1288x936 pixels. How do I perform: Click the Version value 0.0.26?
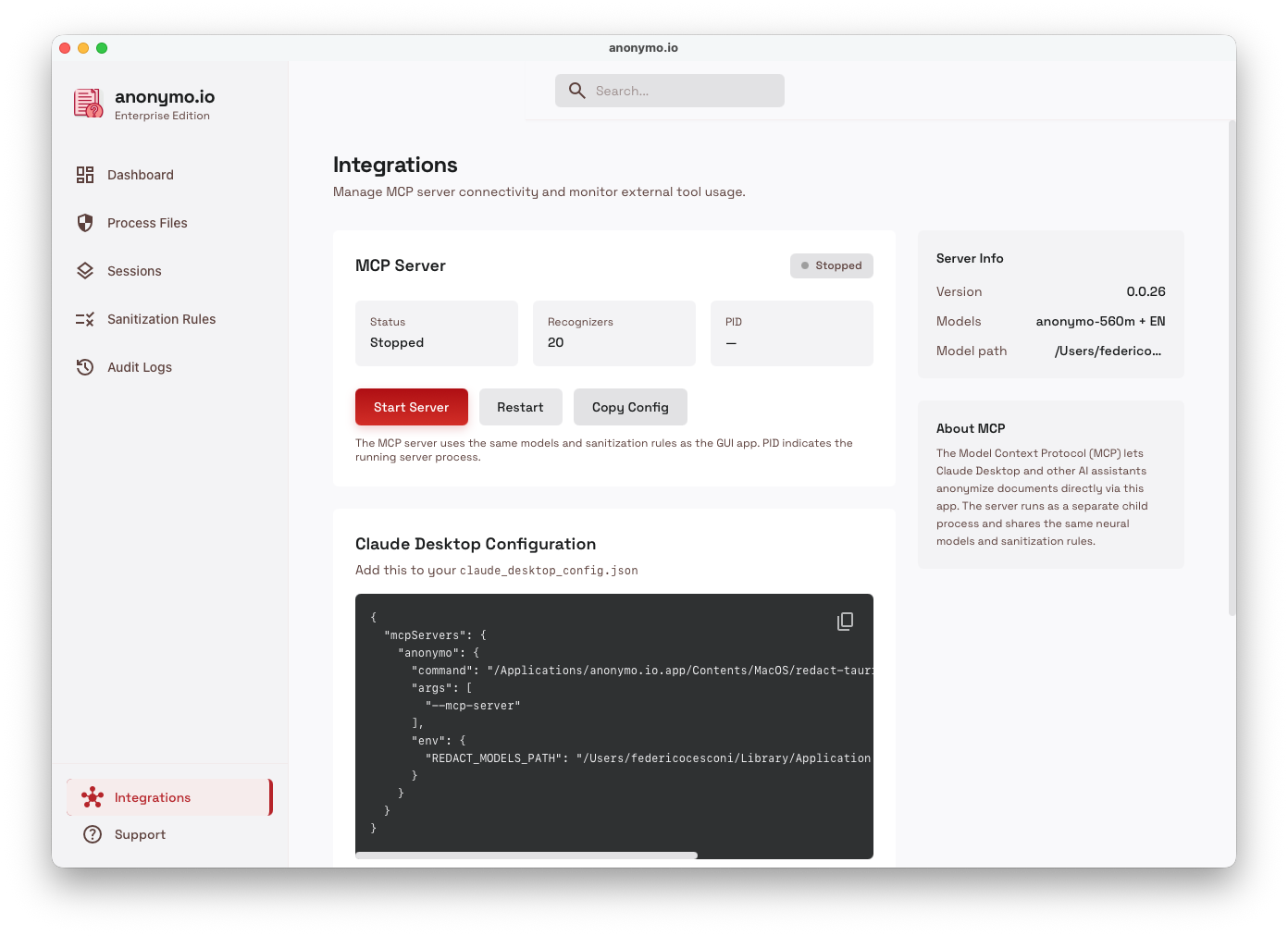point(1146,291)
